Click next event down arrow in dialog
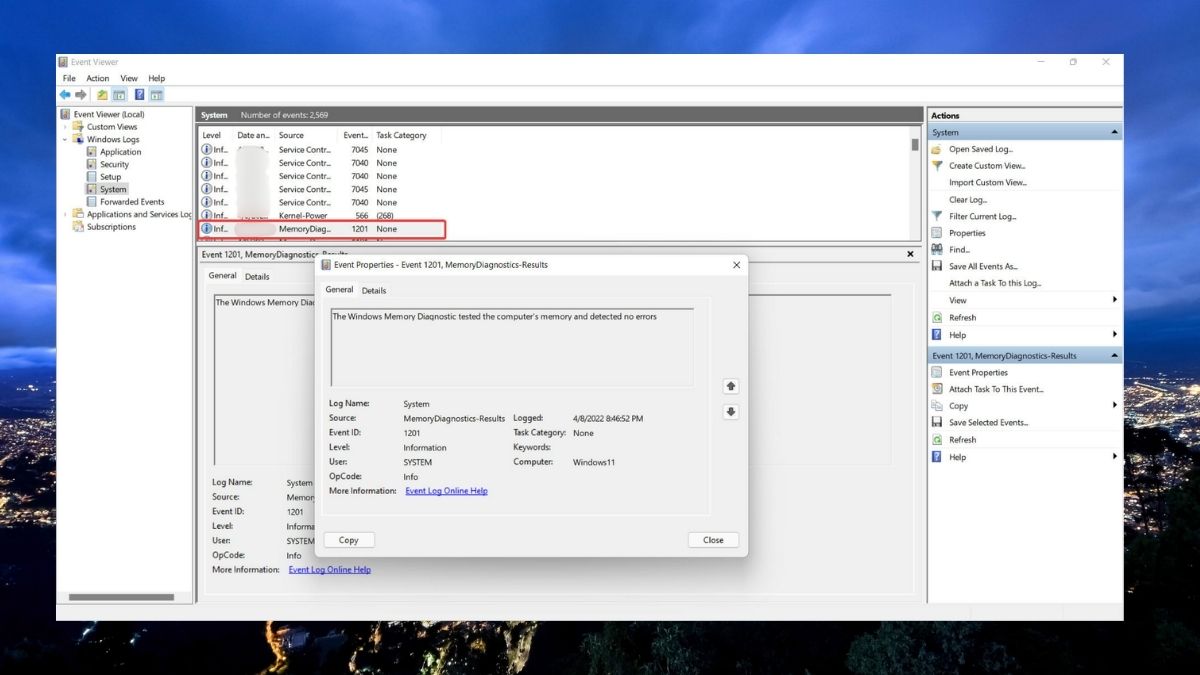The image size is (1200, 675). coord(731,412)
